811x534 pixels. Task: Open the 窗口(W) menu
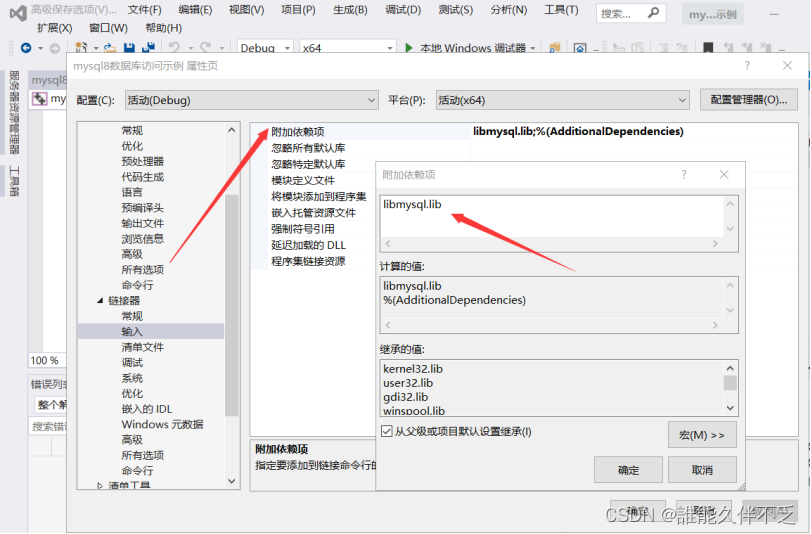[x=108, y=28]
